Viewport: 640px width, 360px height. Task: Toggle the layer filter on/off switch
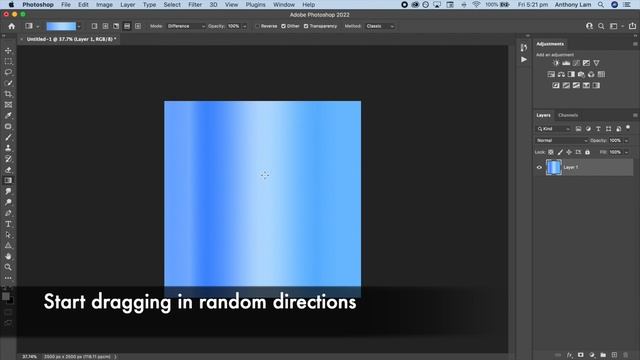coord(628,128)
